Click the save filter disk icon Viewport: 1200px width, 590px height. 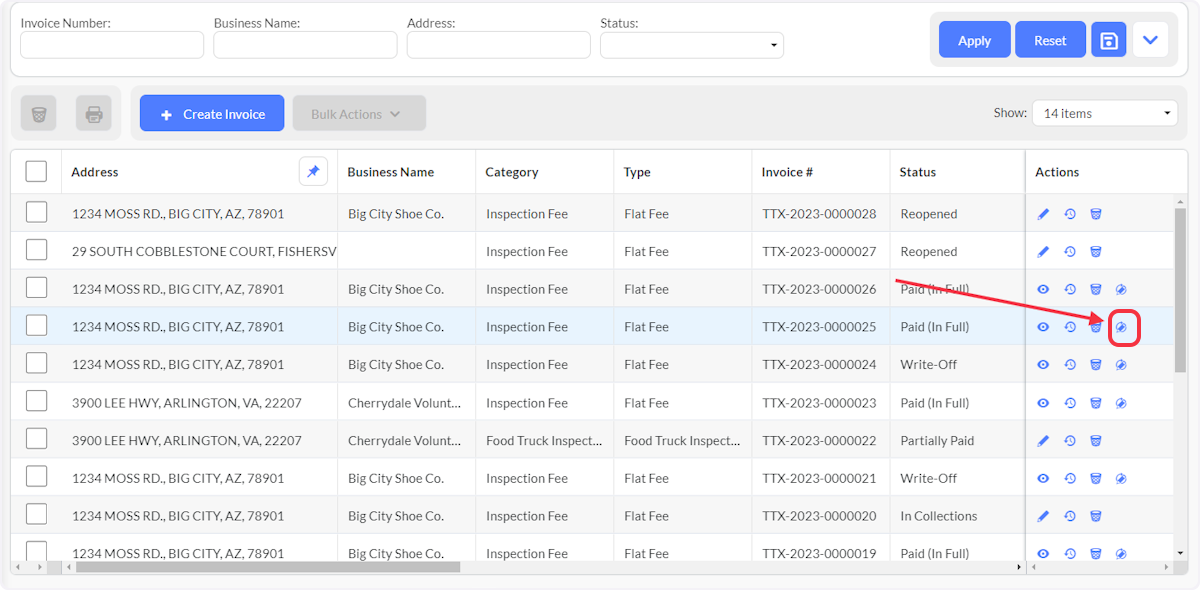1109,40
